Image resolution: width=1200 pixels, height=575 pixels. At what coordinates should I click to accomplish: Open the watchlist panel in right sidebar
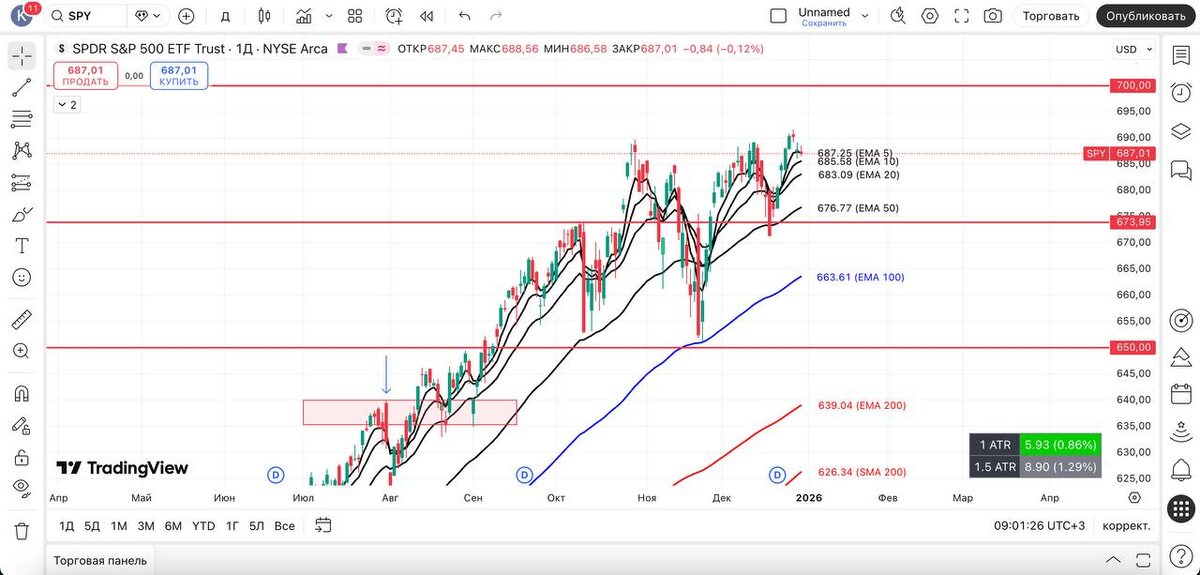coord(1181,56)
